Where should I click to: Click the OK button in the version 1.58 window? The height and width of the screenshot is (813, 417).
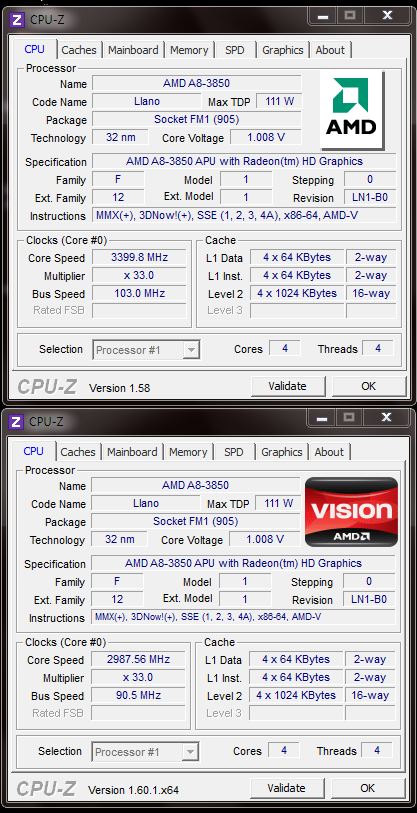coord(368,386)
